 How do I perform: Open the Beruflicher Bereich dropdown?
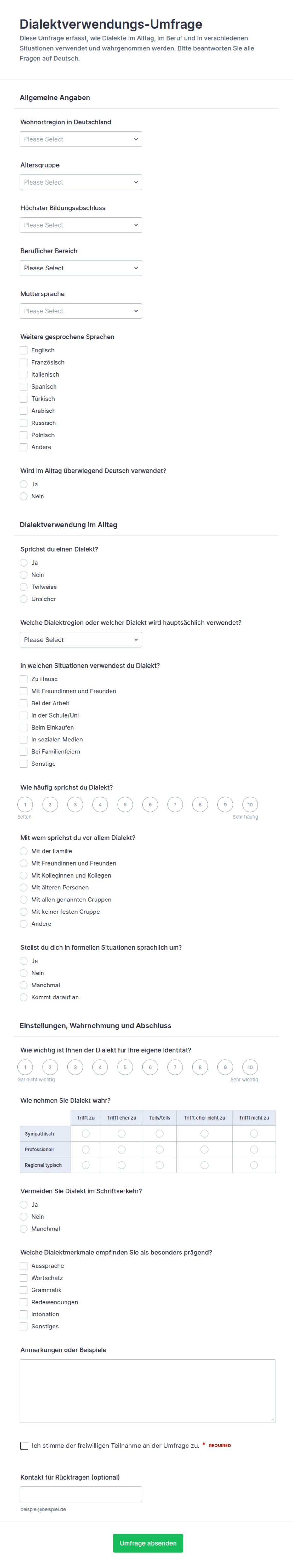pyautogui.click(x=81, y=268)
